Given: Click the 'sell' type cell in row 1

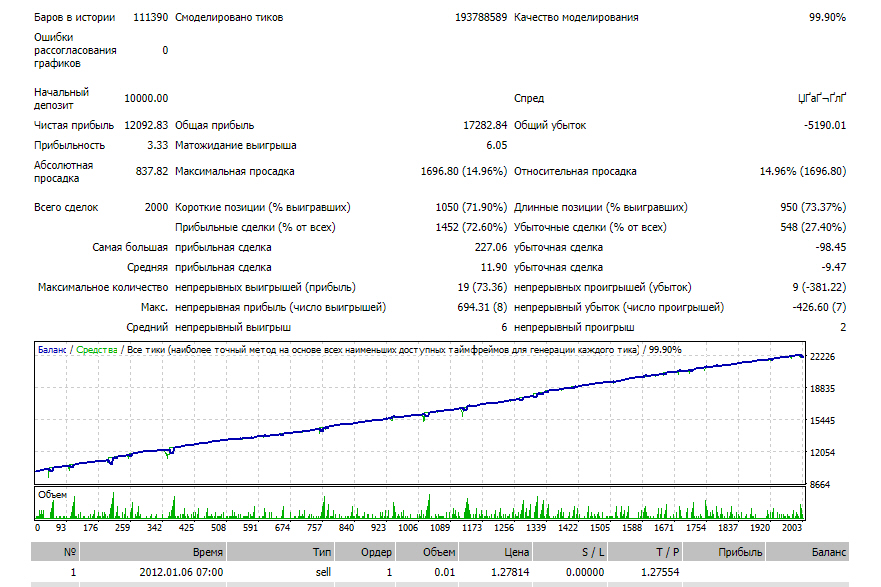Looking at the screenshot, I should point(323,572).
